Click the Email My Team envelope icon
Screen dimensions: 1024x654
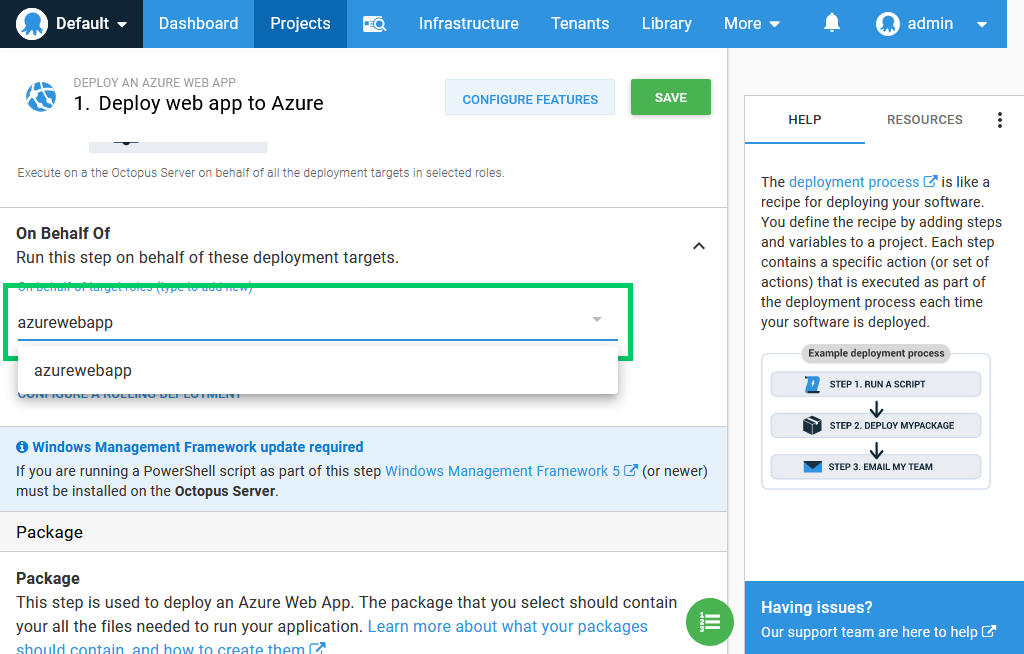812,466
